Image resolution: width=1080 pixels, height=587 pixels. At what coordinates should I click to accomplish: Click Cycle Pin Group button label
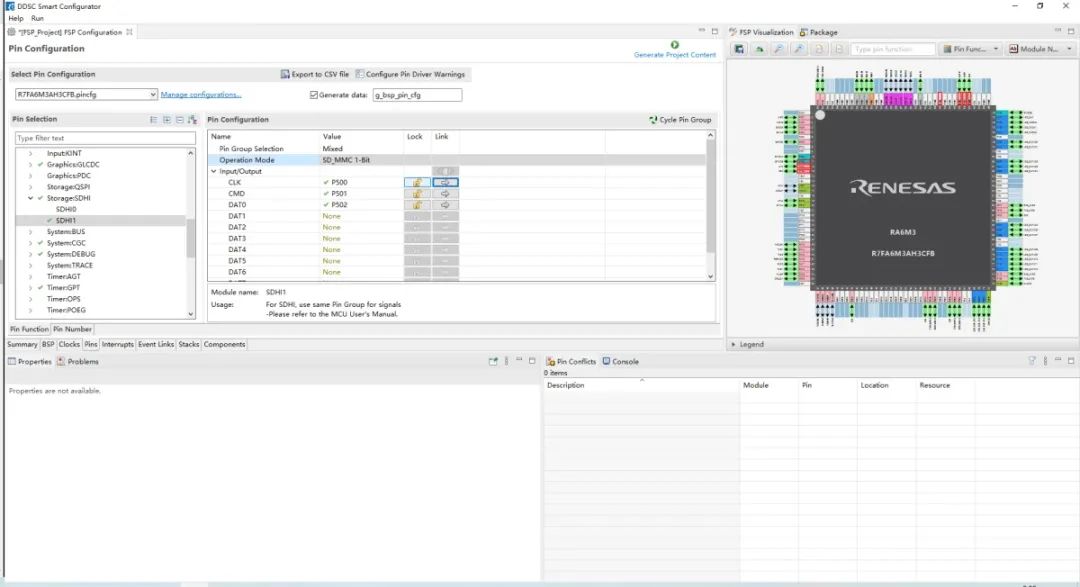(x=685, y=120)
